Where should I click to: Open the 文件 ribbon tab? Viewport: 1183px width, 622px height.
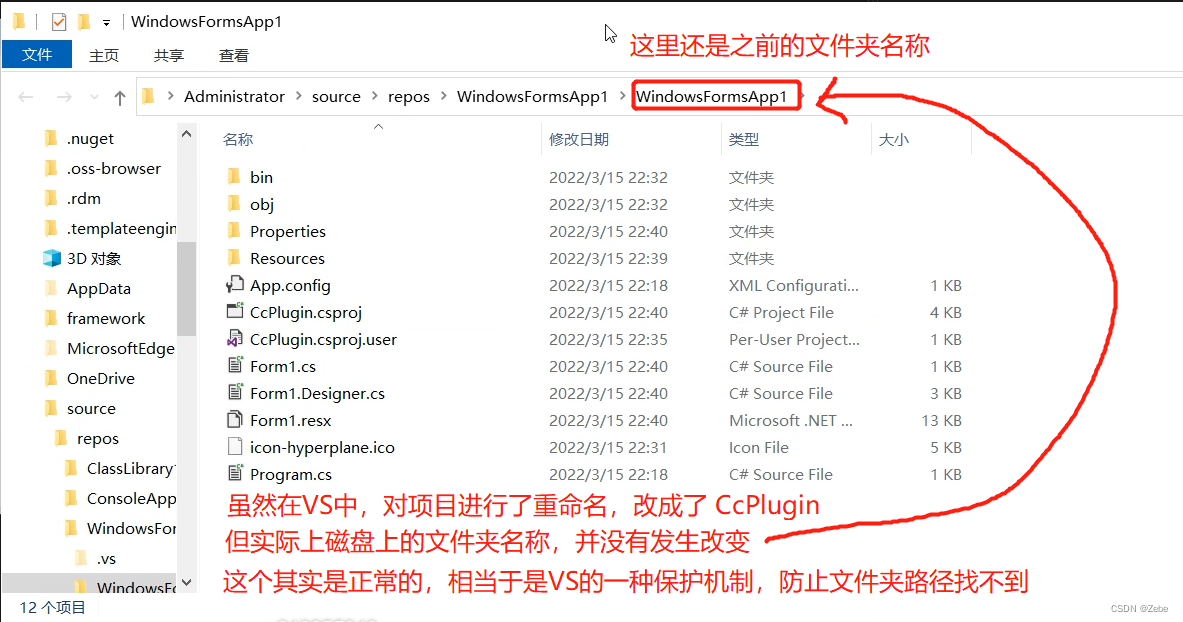(37, 54)
